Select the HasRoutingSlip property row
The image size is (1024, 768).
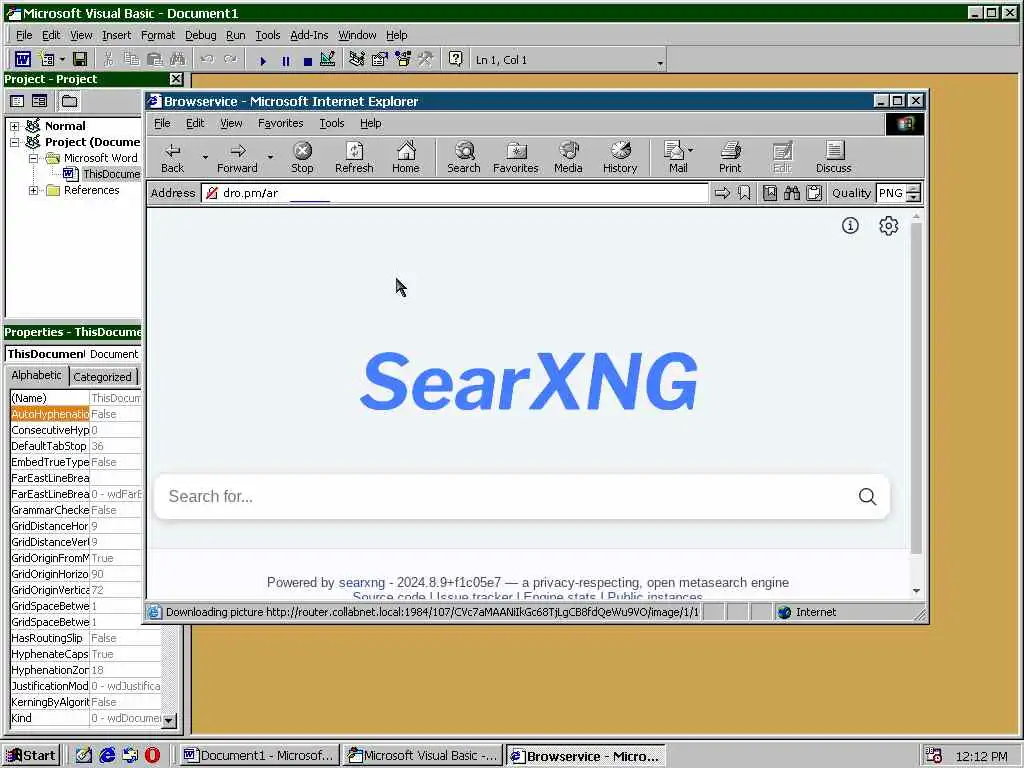coord(85,638)
